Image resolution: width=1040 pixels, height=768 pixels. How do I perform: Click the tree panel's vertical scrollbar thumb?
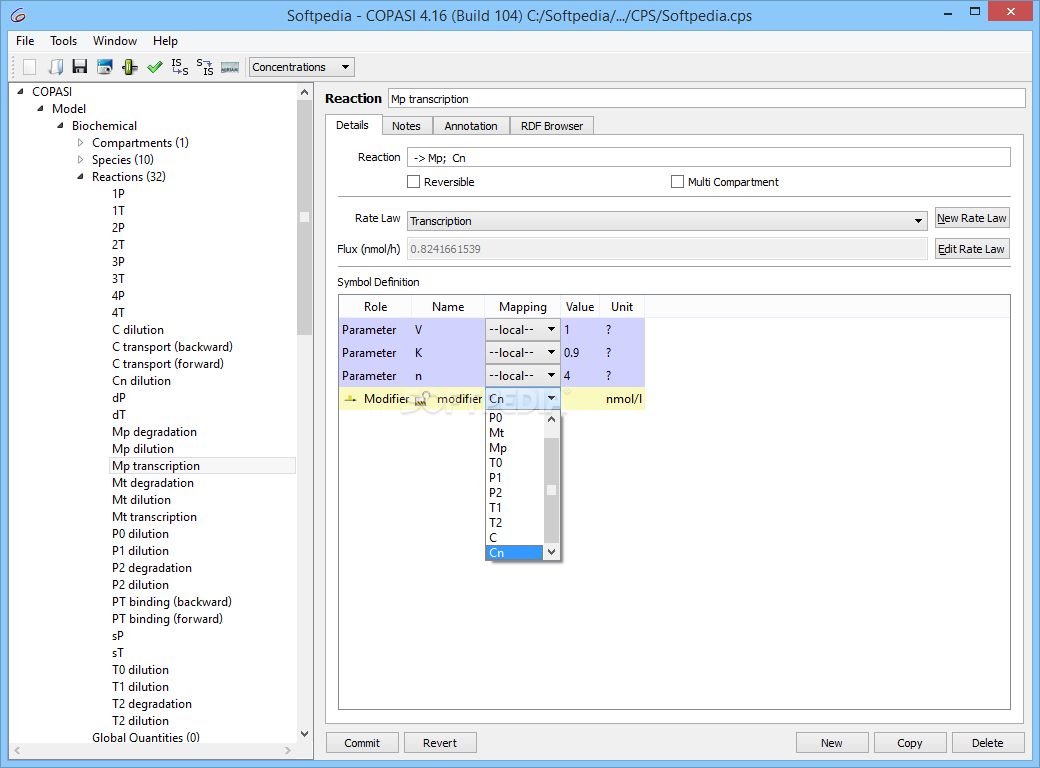coord(304,219)
